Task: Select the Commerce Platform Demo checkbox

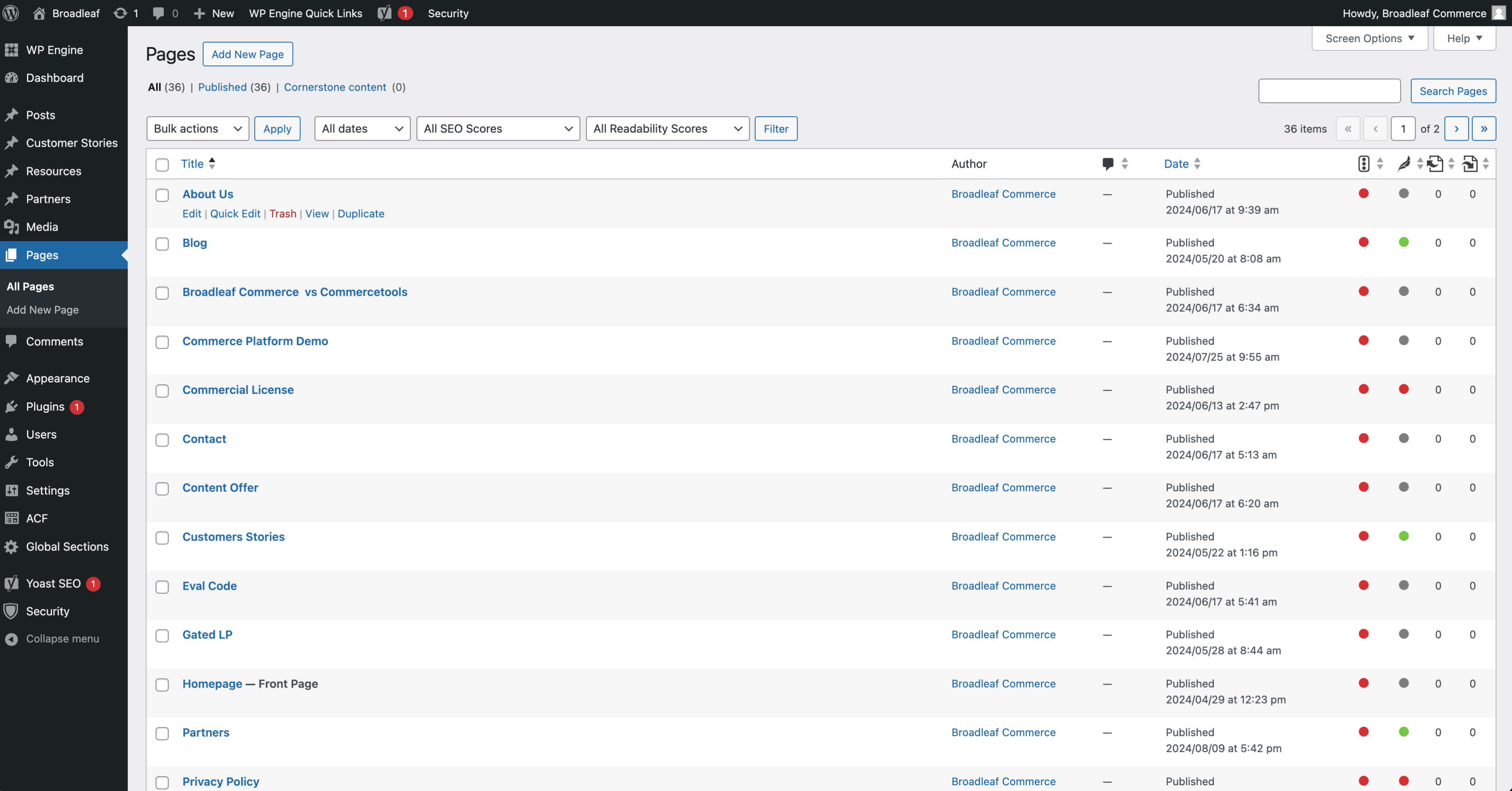Action: point(162,342)
